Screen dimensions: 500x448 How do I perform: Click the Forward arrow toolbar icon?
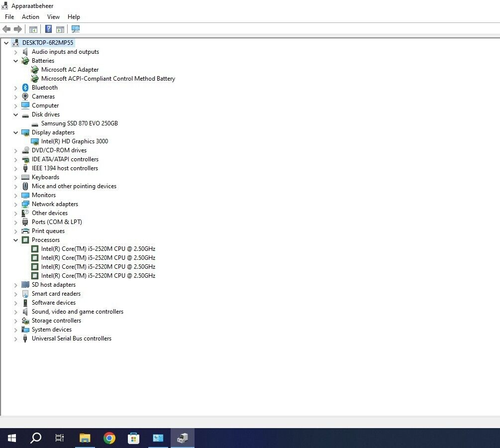pyautogui.click(x=18, y=29)
